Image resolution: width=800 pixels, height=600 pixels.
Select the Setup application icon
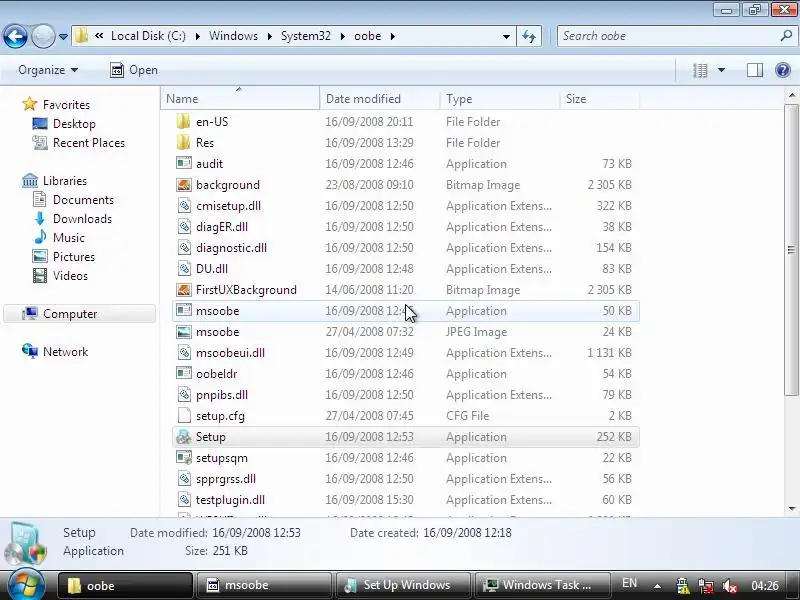[184, 437]
